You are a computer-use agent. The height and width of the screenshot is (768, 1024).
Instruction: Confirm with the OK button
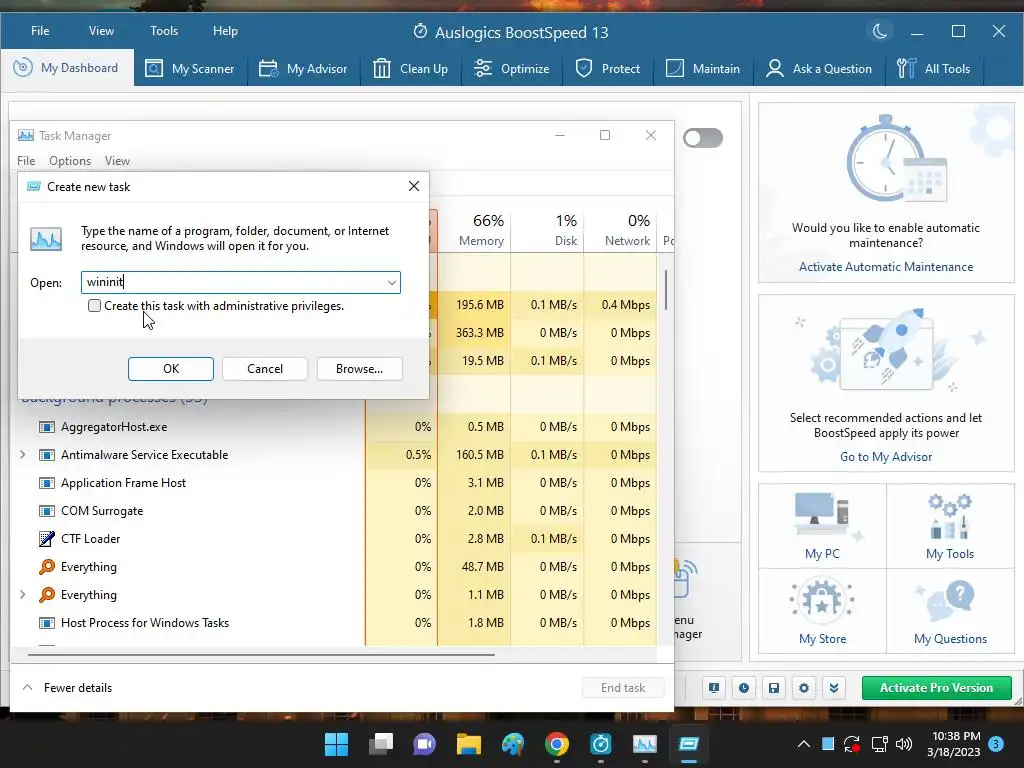pyautogui.click(x=171, y=369)
